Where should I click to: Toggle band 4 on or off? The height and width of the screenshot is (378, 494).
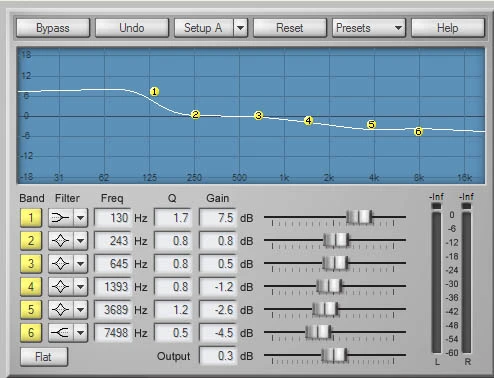tap(31, 287)
